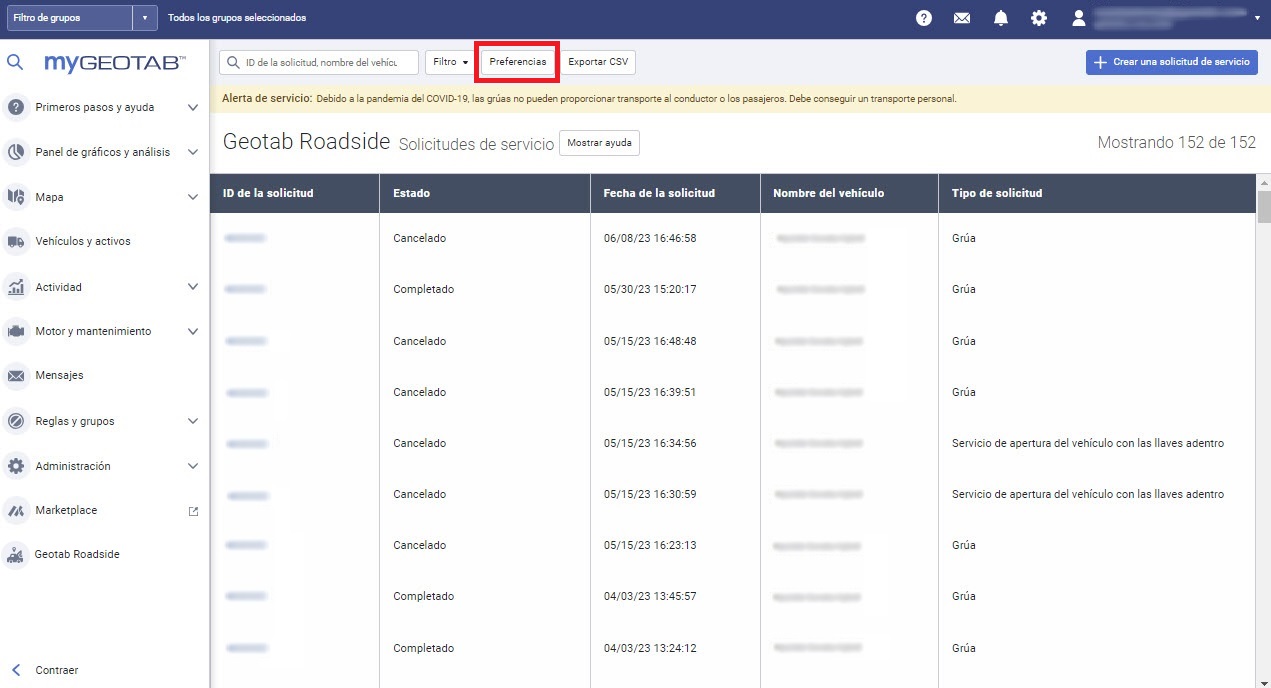Viewport: 1271px width, 688px height.
Task: Expand Panel de gráficos y análisis chevron
Action: [193, 152]
